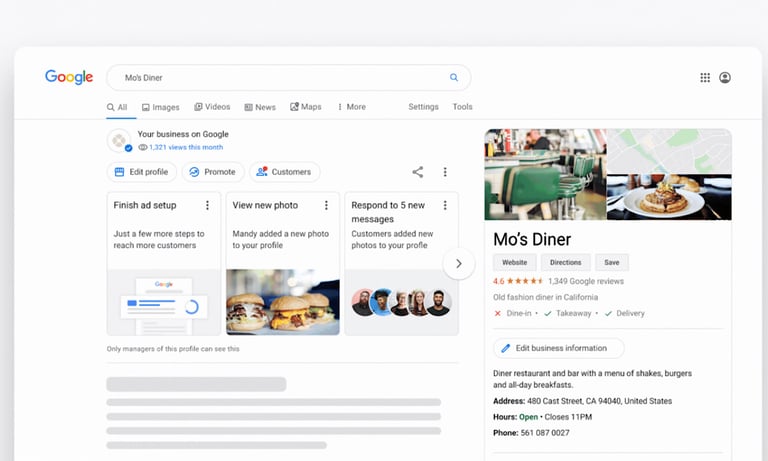
Task: Click the address 480 Cast Street text
Action: pos(600,401)
